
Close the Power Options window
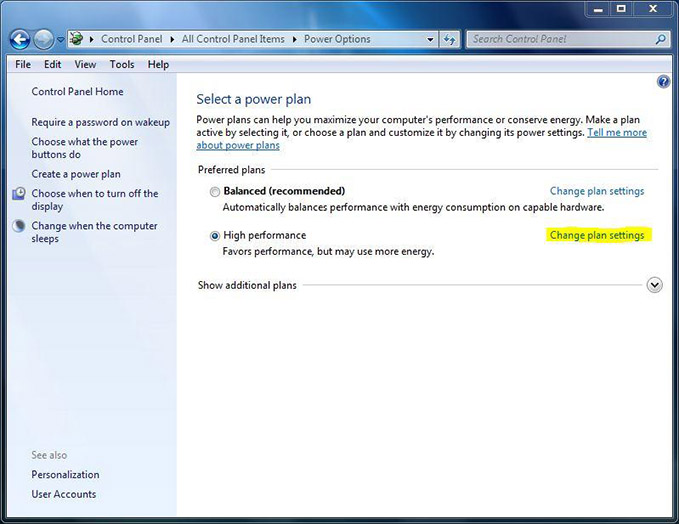pyautogui.click(x=653, y=9)
